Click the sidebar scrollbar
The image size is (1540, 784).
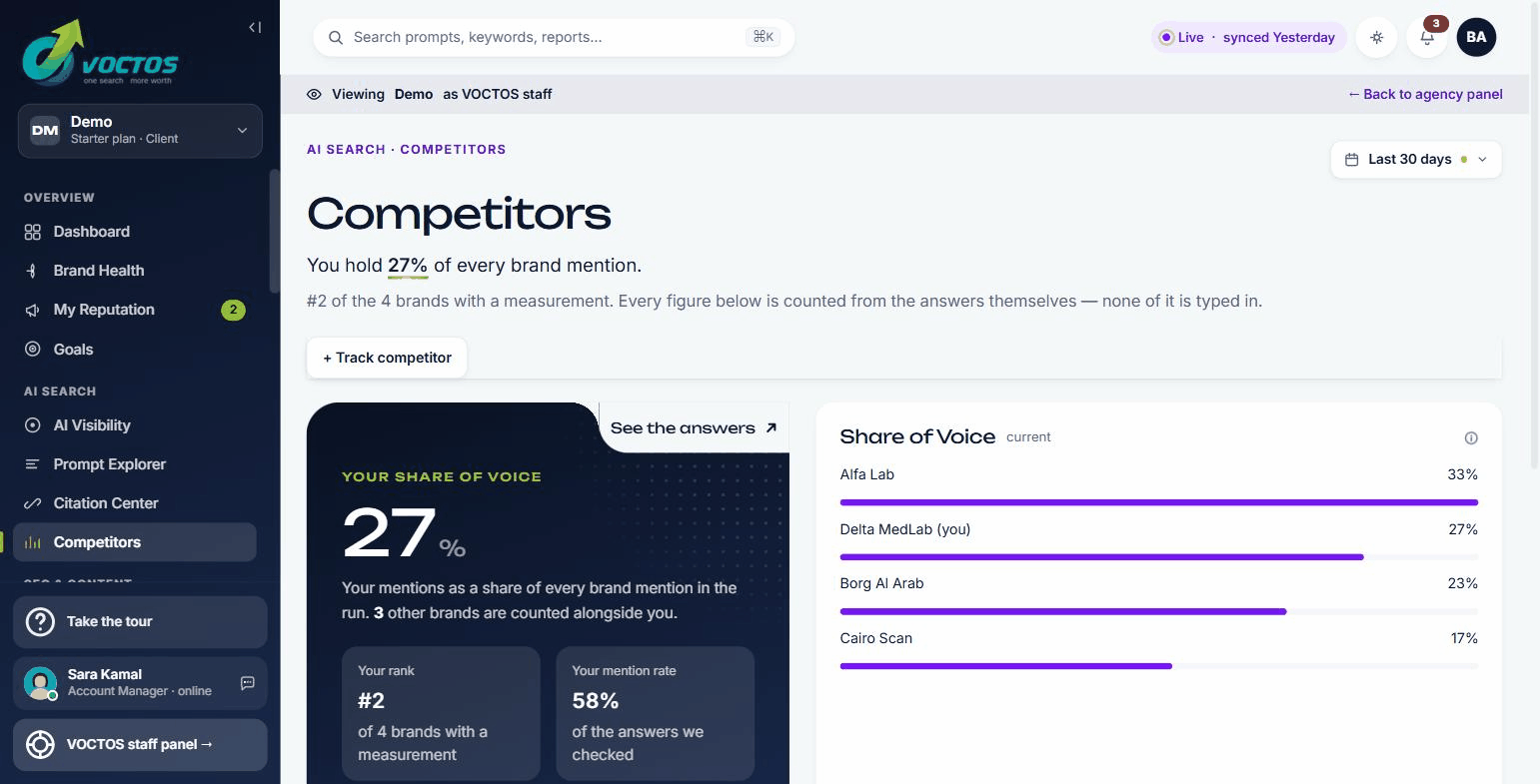pos(274,230)
